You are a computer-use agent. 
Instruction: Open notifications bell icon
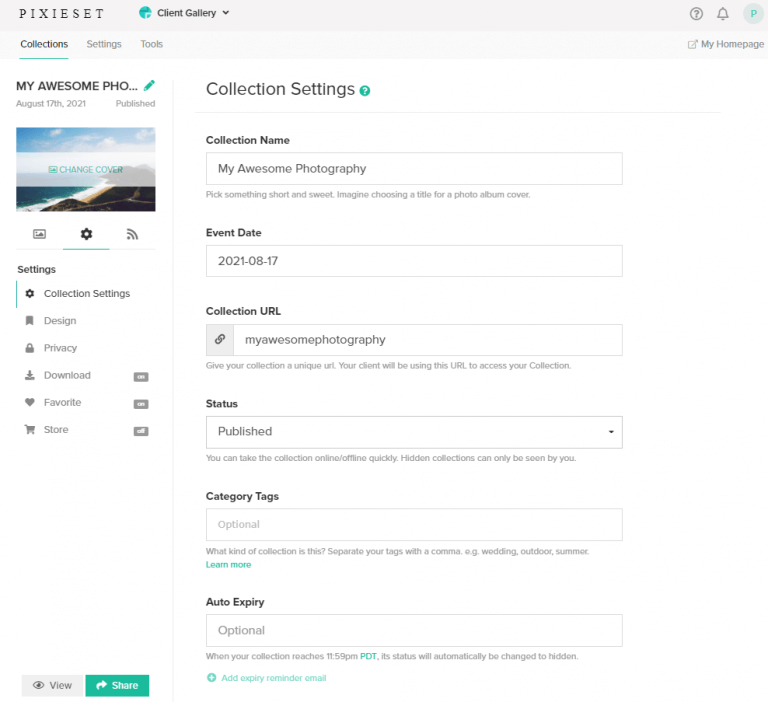pyautogui.click(x=723, y=14)
